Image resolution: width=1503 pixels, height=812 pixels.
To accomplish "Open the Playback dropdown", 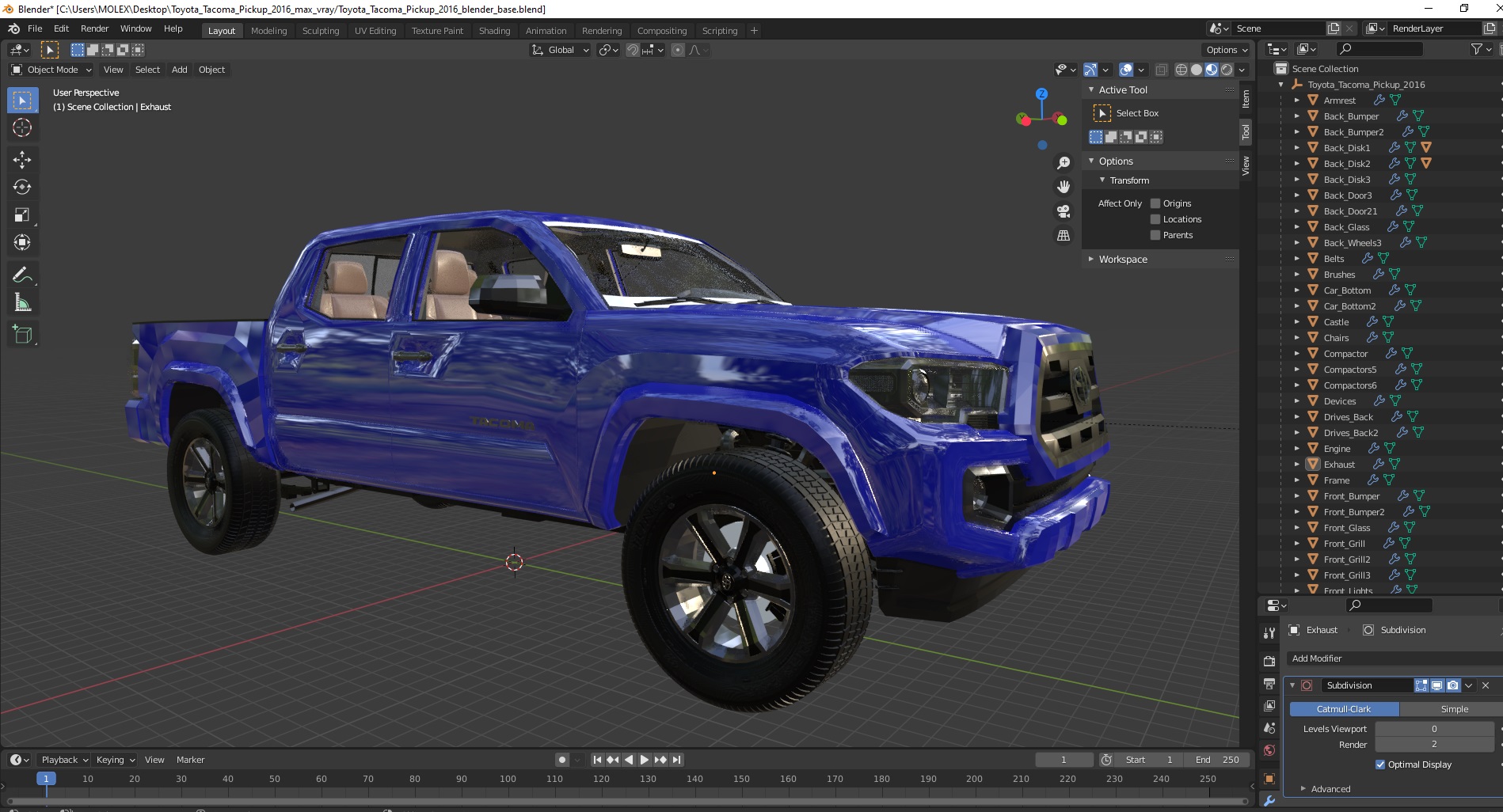I will point(63,760).
